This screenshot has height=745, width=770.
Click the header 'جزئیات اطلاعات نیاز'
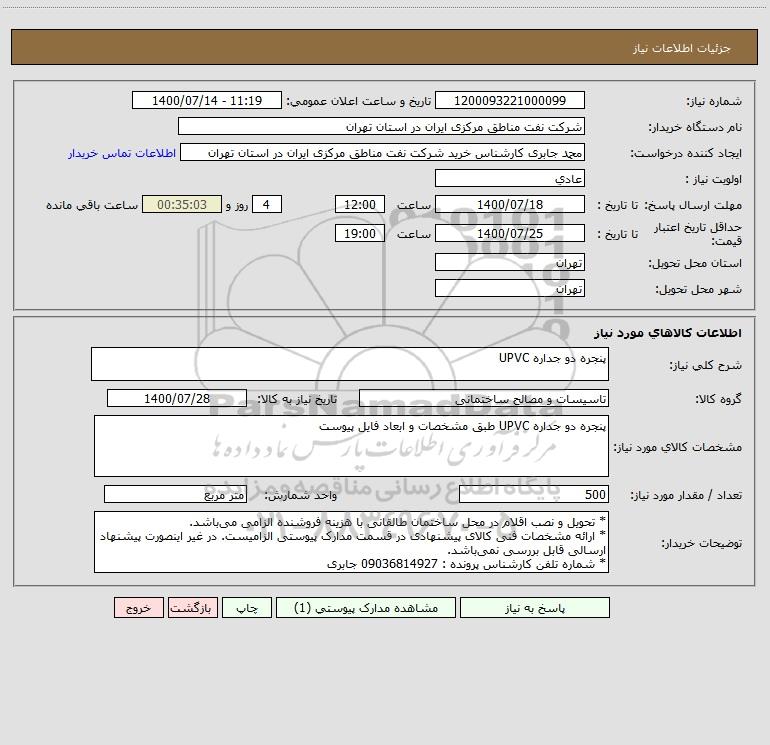pos(682,48)
